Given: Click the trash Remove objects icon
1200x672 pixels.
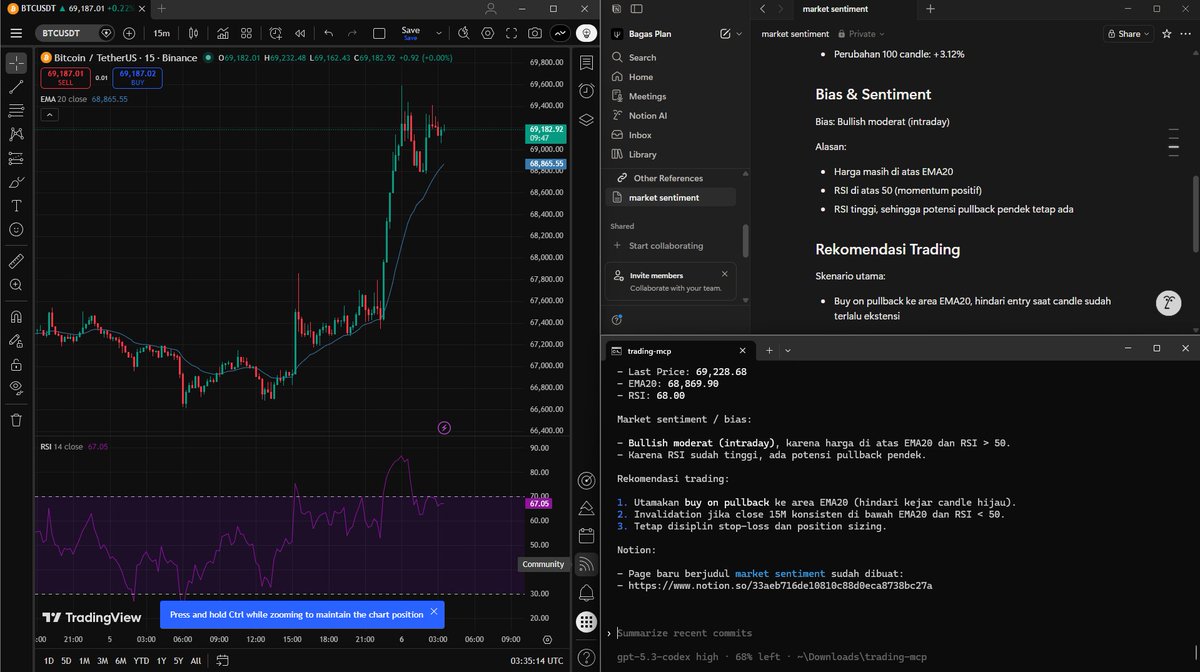Looking at the screenshot, I should pos(16,420).
